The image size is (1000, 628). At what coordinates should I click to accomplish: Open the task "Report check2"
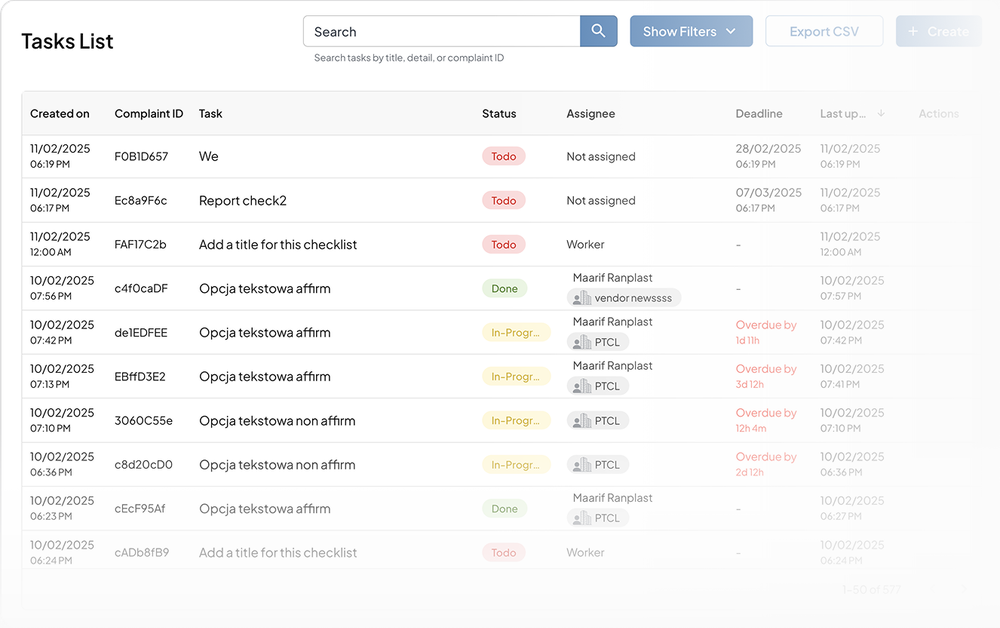[x=242, y=200]
